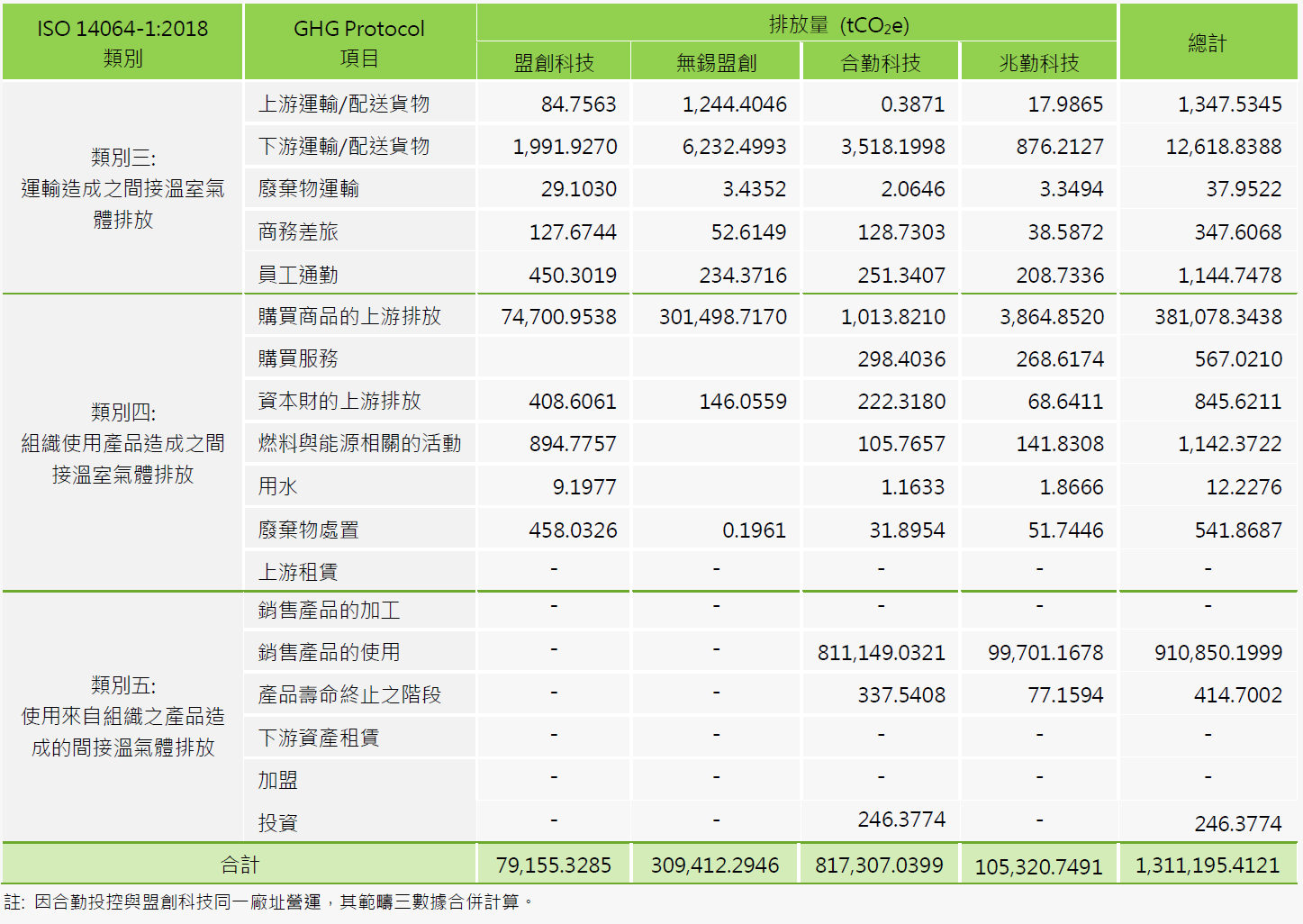Select the 類別三 運輸造成之間接溫室氣體排放 cell

click(x=122, y=188)
